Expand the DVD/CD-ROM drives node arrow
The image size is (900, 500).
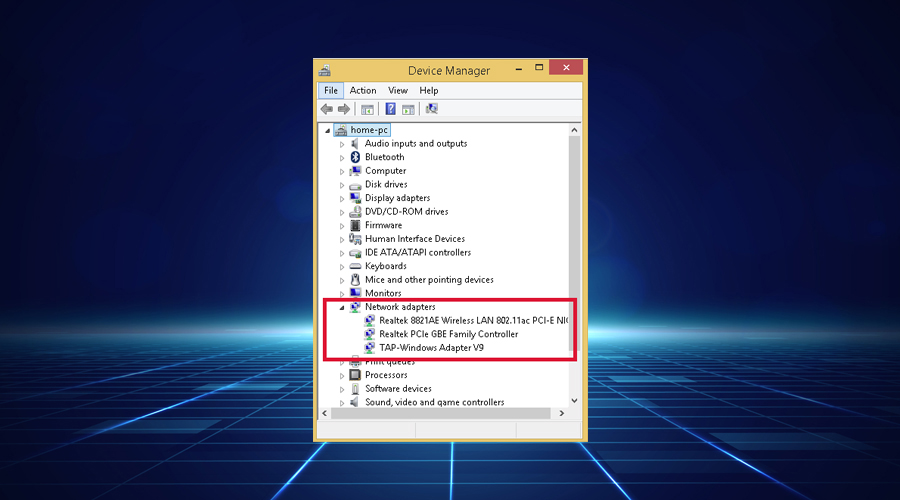click(x=342, y=212)
